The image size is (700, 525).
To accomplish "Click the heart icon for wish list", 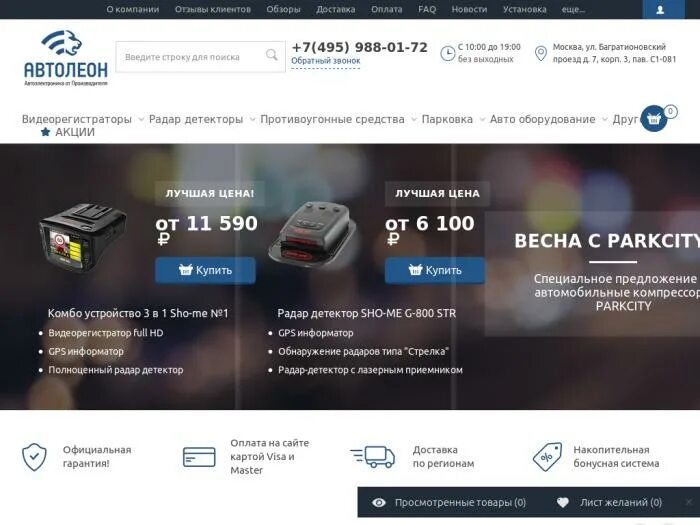I will (x=563, y=503).
